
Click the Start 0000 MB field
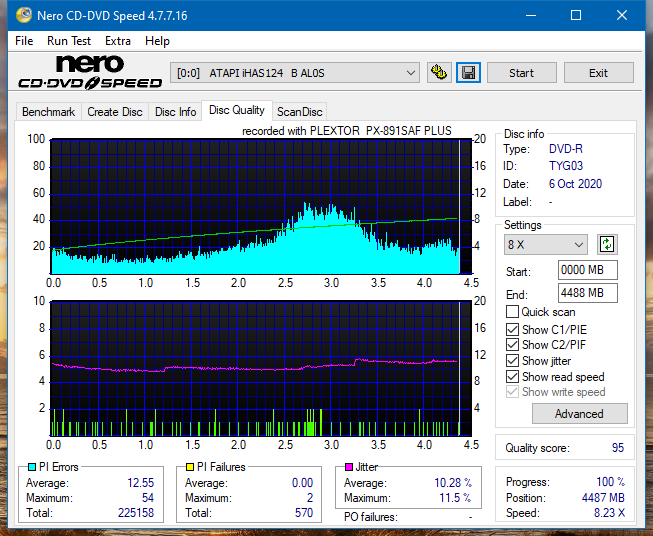(588, 270)
